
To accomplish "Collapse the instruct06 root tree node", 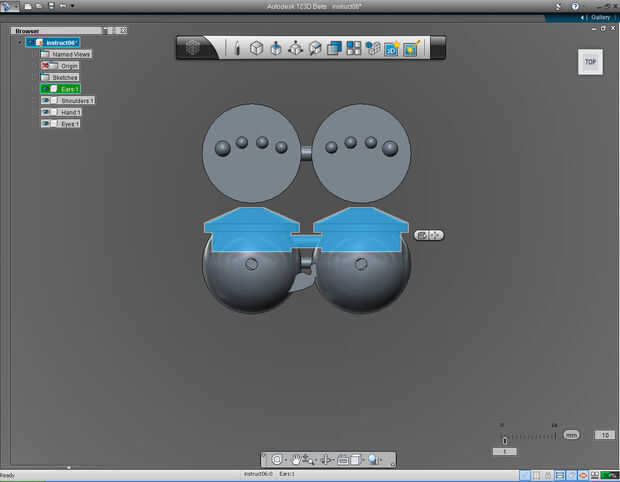I will (x=20, y=42).
